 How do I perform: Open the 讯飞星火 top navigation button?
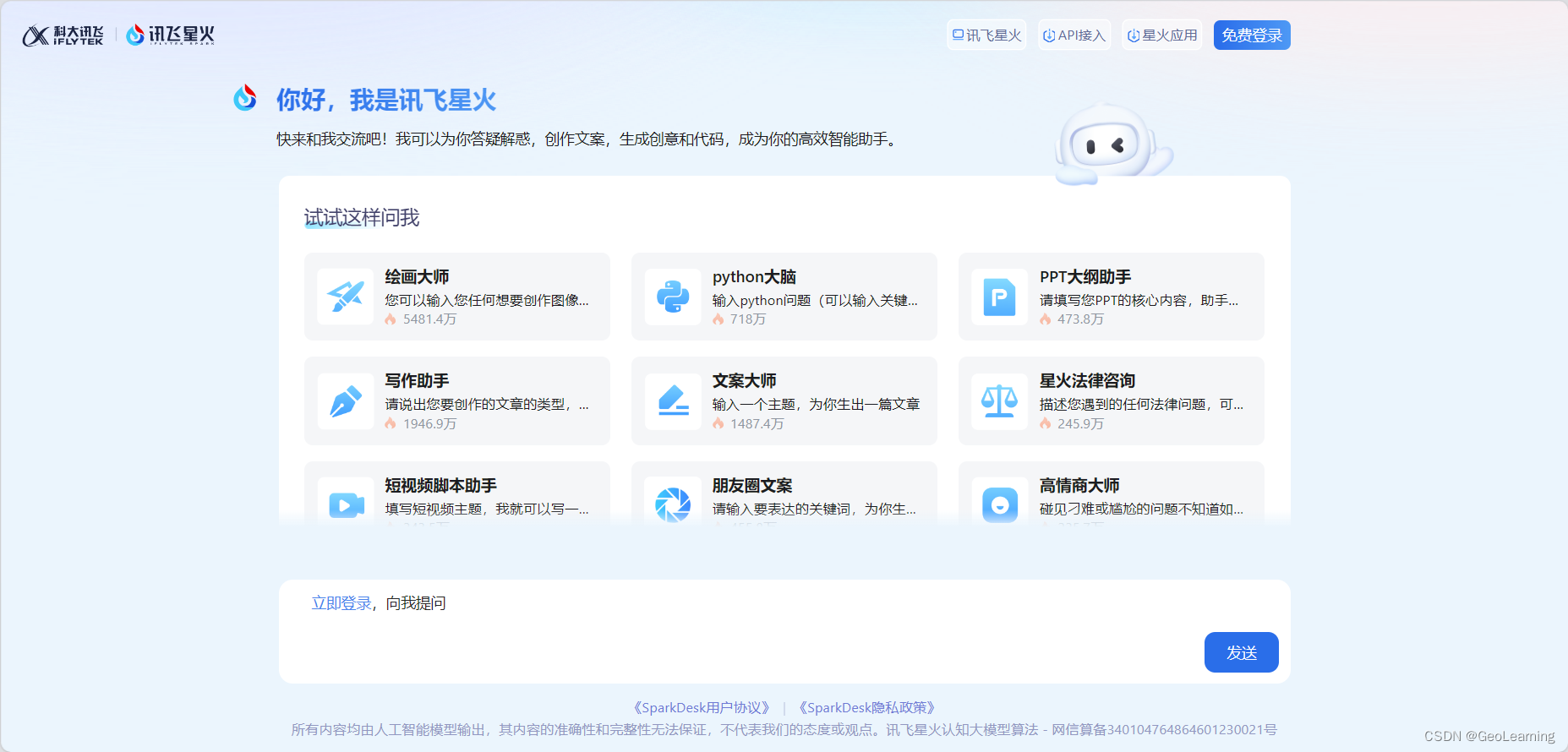pyautogui.click(x=986, y=35)
